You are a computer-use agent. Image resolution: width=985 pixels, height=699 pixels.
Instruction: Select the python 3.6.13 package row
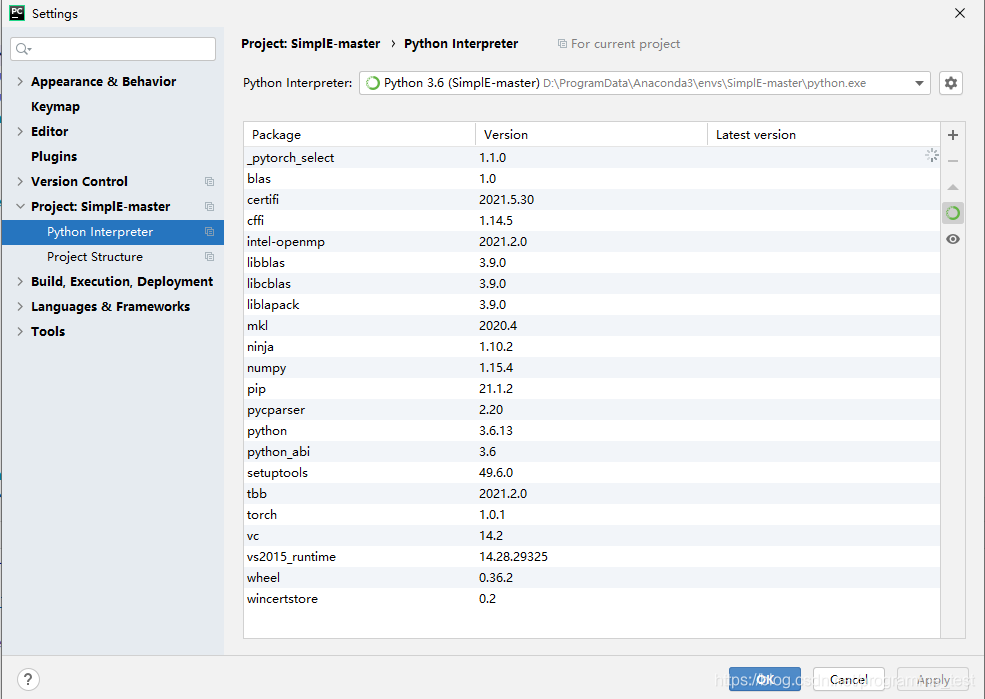[x=592, y=431]
